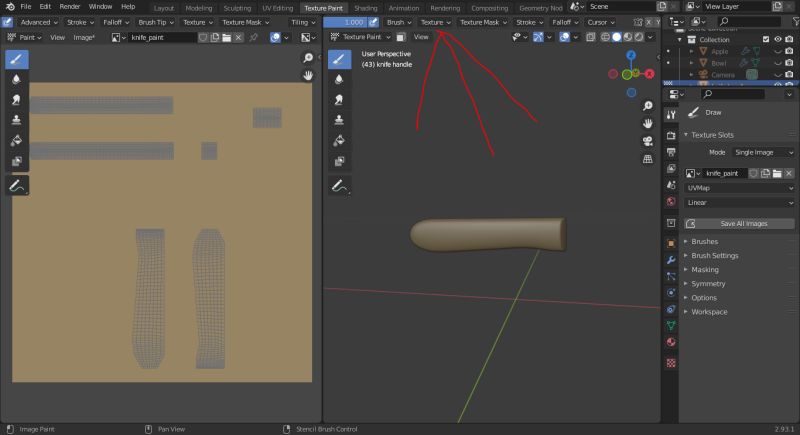Image resolution: width=800 pixels, height=435 pixels.
Task: Open the UVMap dropdown
Action: (739, 188)
